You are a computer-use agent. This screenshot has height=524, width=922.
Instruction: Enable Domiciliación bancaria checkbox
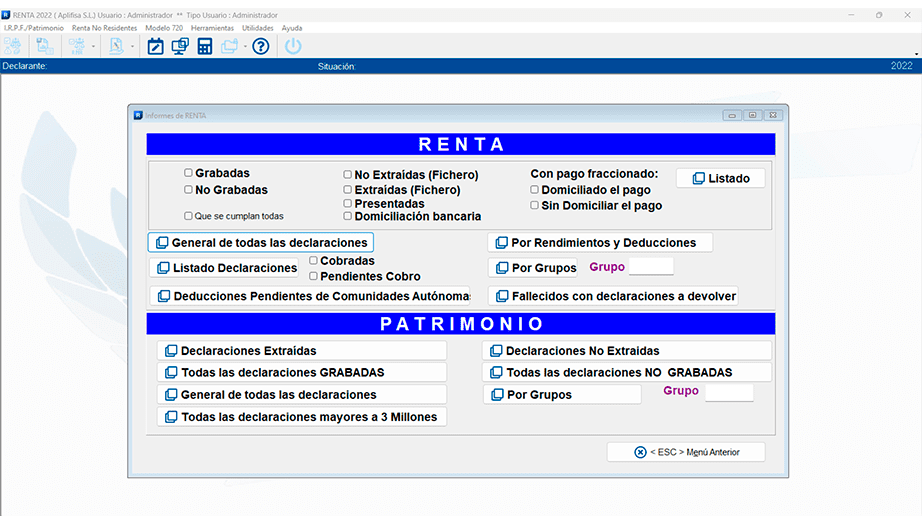point(348,216)
